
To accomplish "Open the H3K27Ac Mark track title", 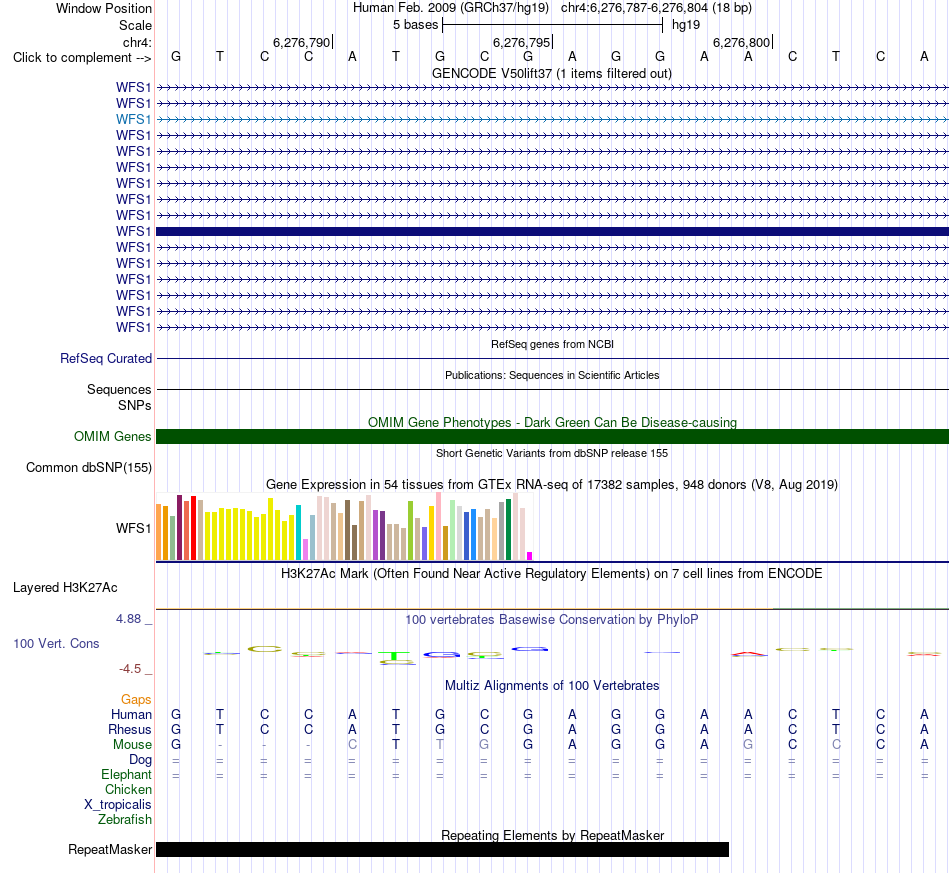I will pyautogui.click(x=552, y=574).
